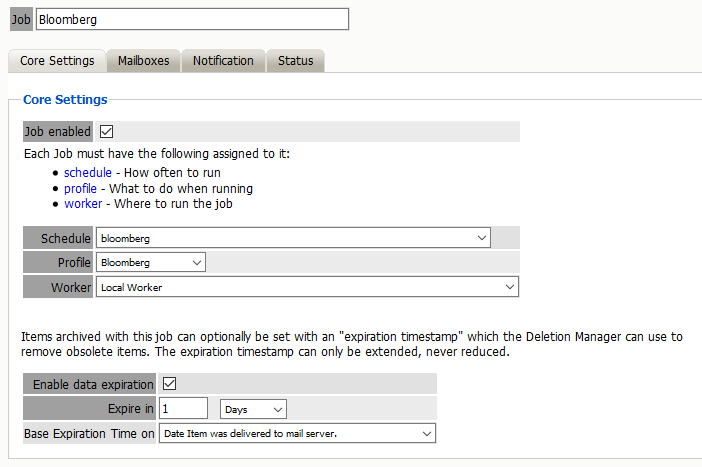This screenshot has width=702, height=467.
Task: Click the Profile dropdown arrow
Action: (197, 262)
